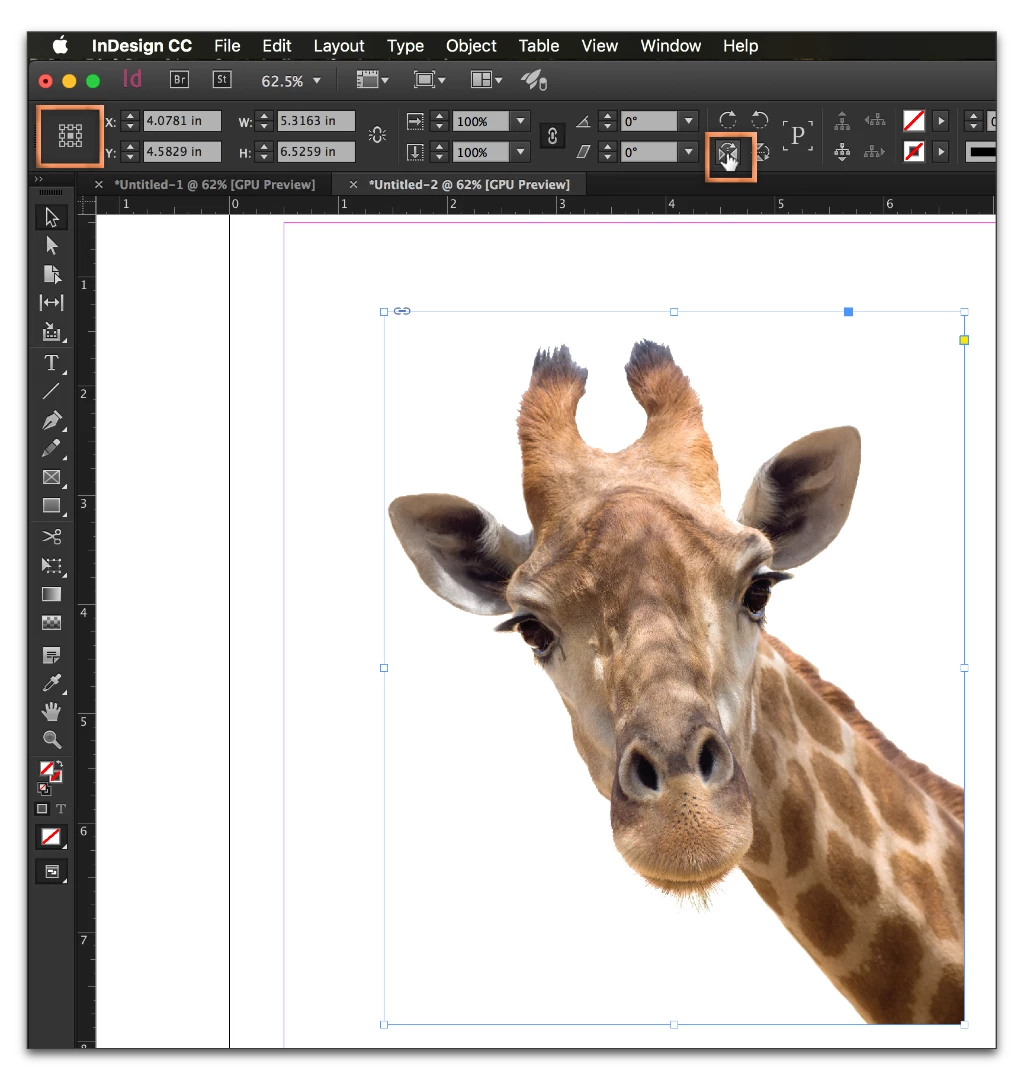Viewport: 1024px width, 1080px height.
Task: Choose the Line tool
Action: [52, 391]
